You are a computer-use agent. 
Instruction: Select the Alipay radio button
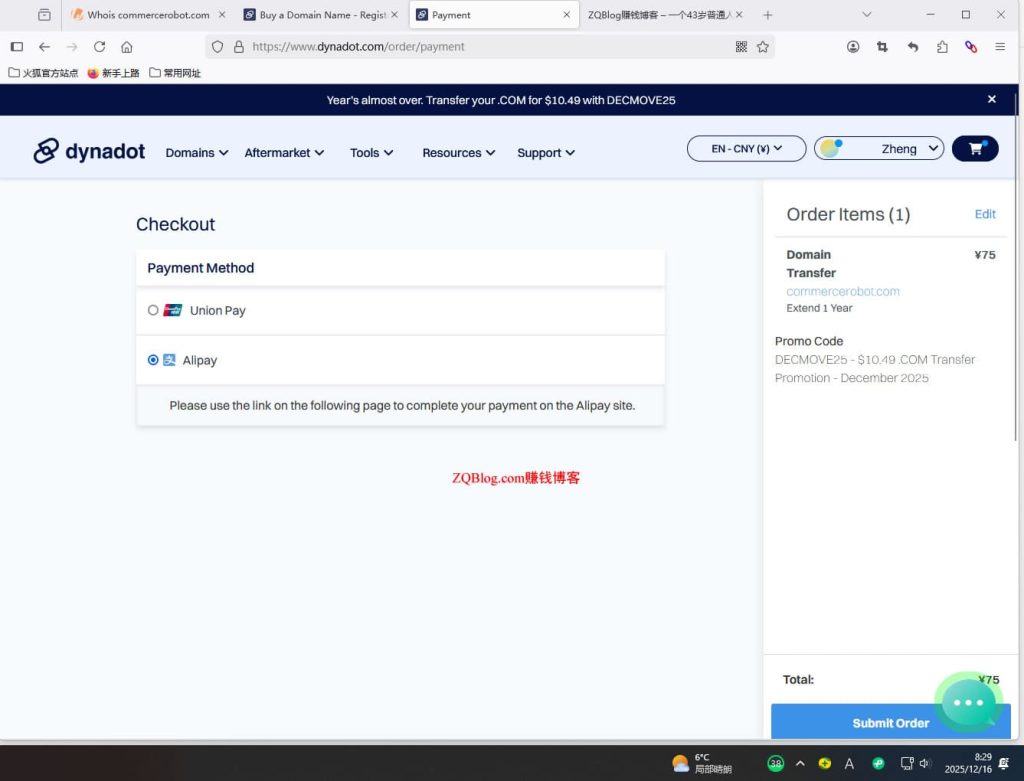click(153, 360)
